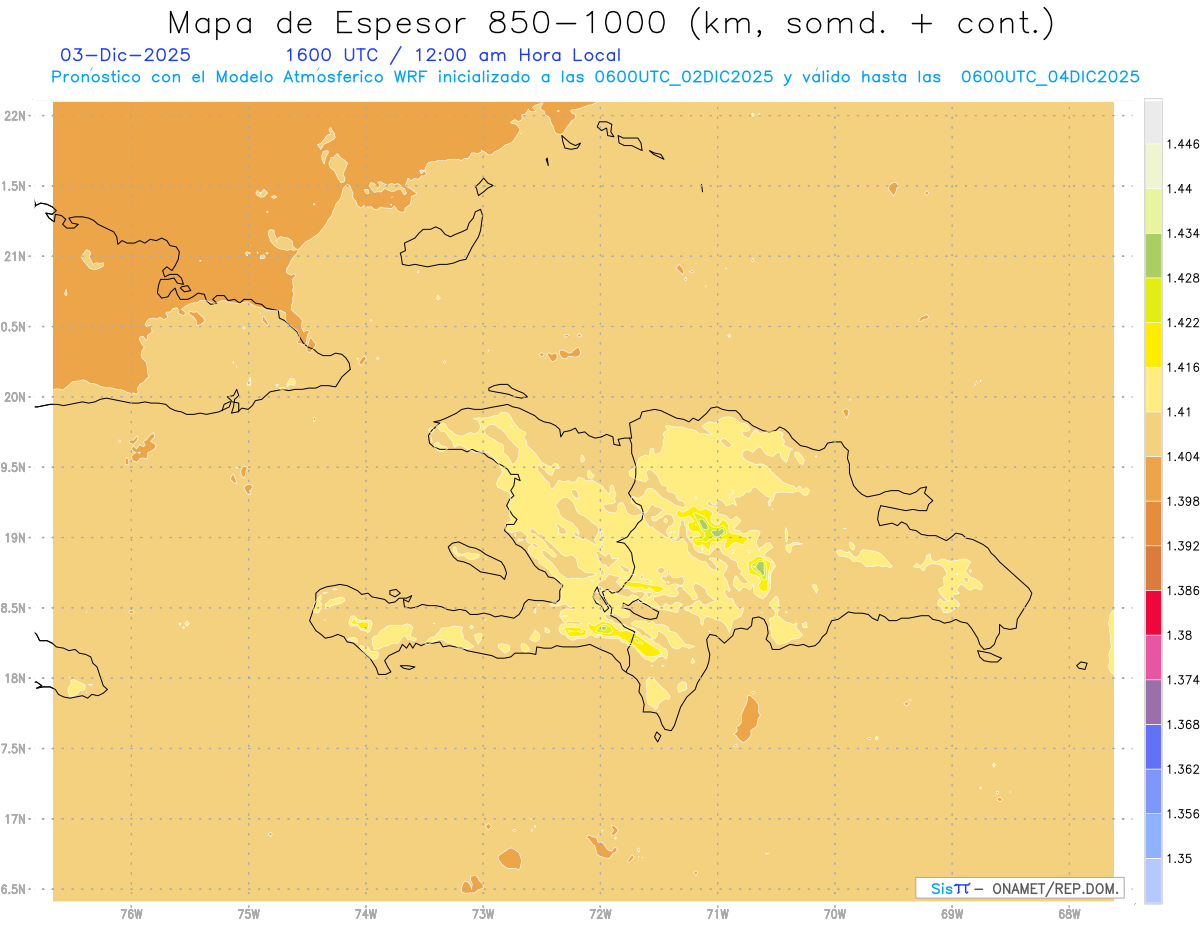Image resolution: width=1200 pixels, height=927 pixels.
Task: Click the '0600UTC_04DIC2025' valid-until timestamp
Action: point(1050,77)
